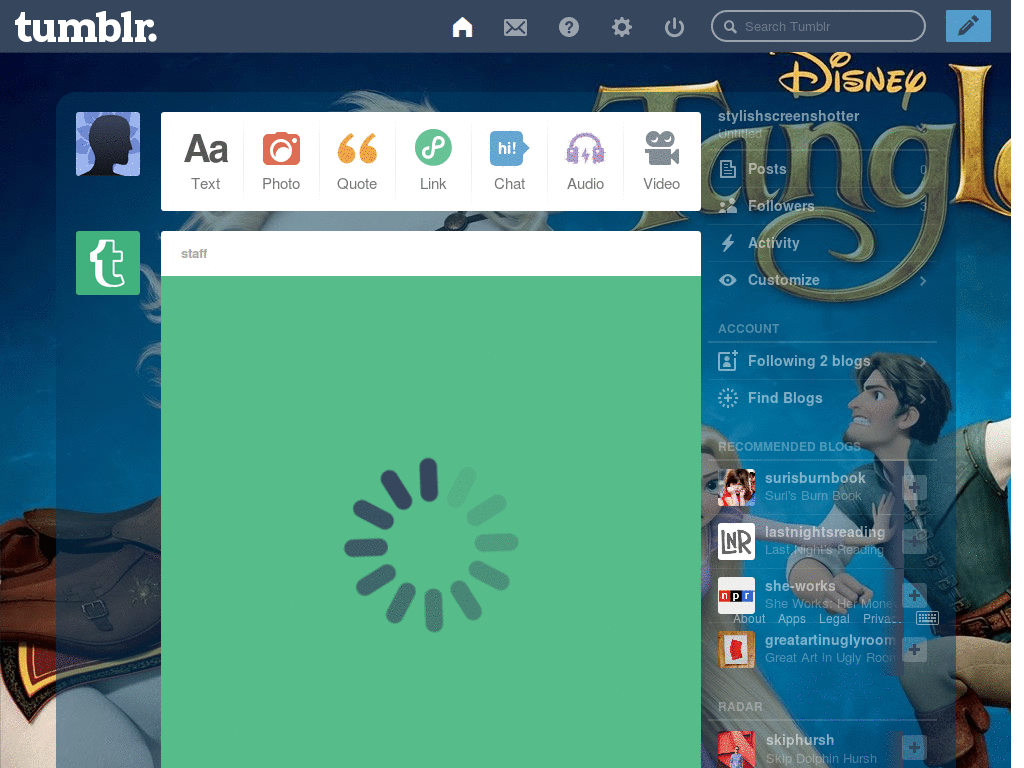Open recommended blog greatartinuglyrooms

831,641
